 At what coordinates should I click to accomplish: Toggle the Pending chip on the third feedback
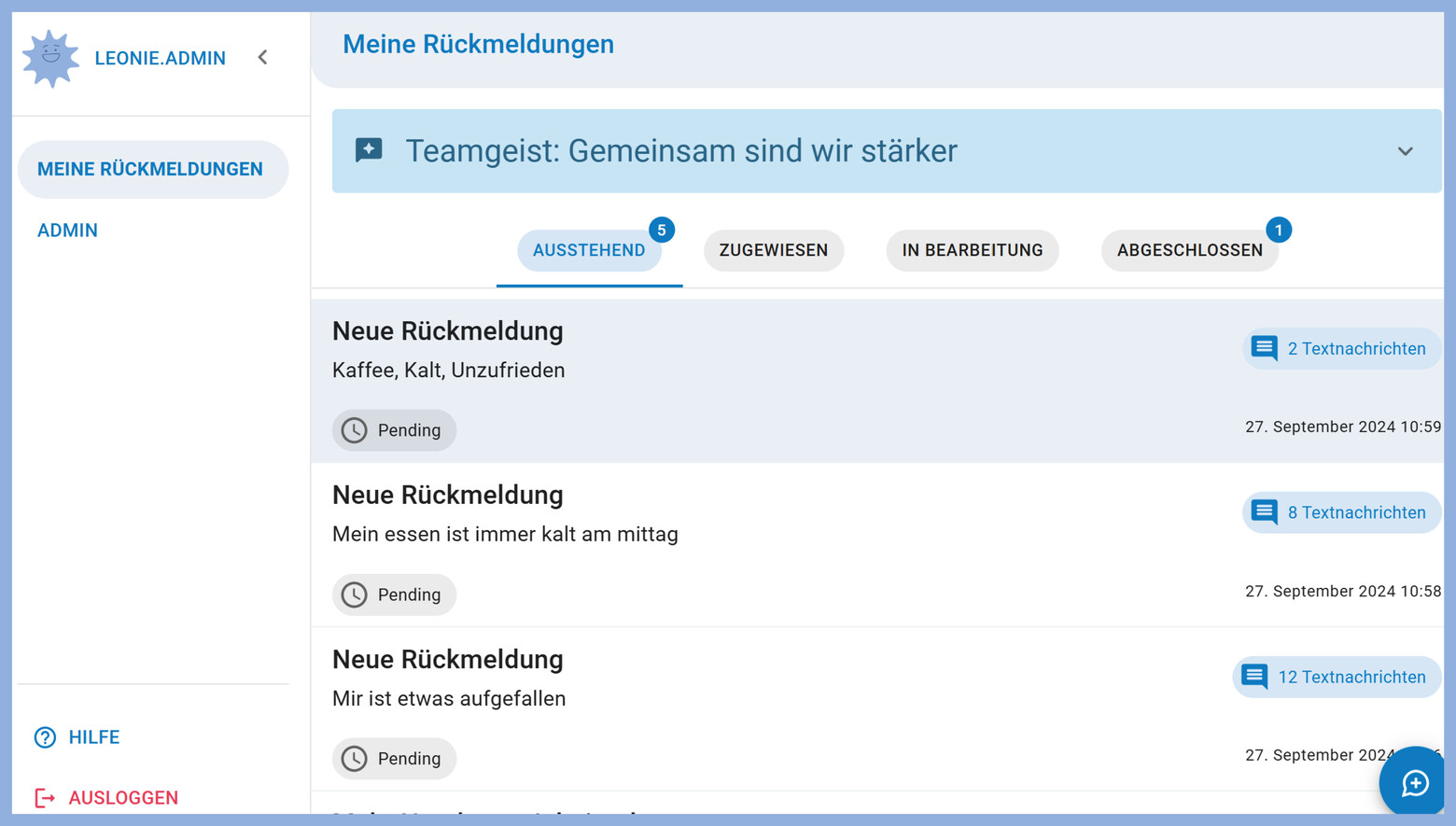click(x=394, y=759)
